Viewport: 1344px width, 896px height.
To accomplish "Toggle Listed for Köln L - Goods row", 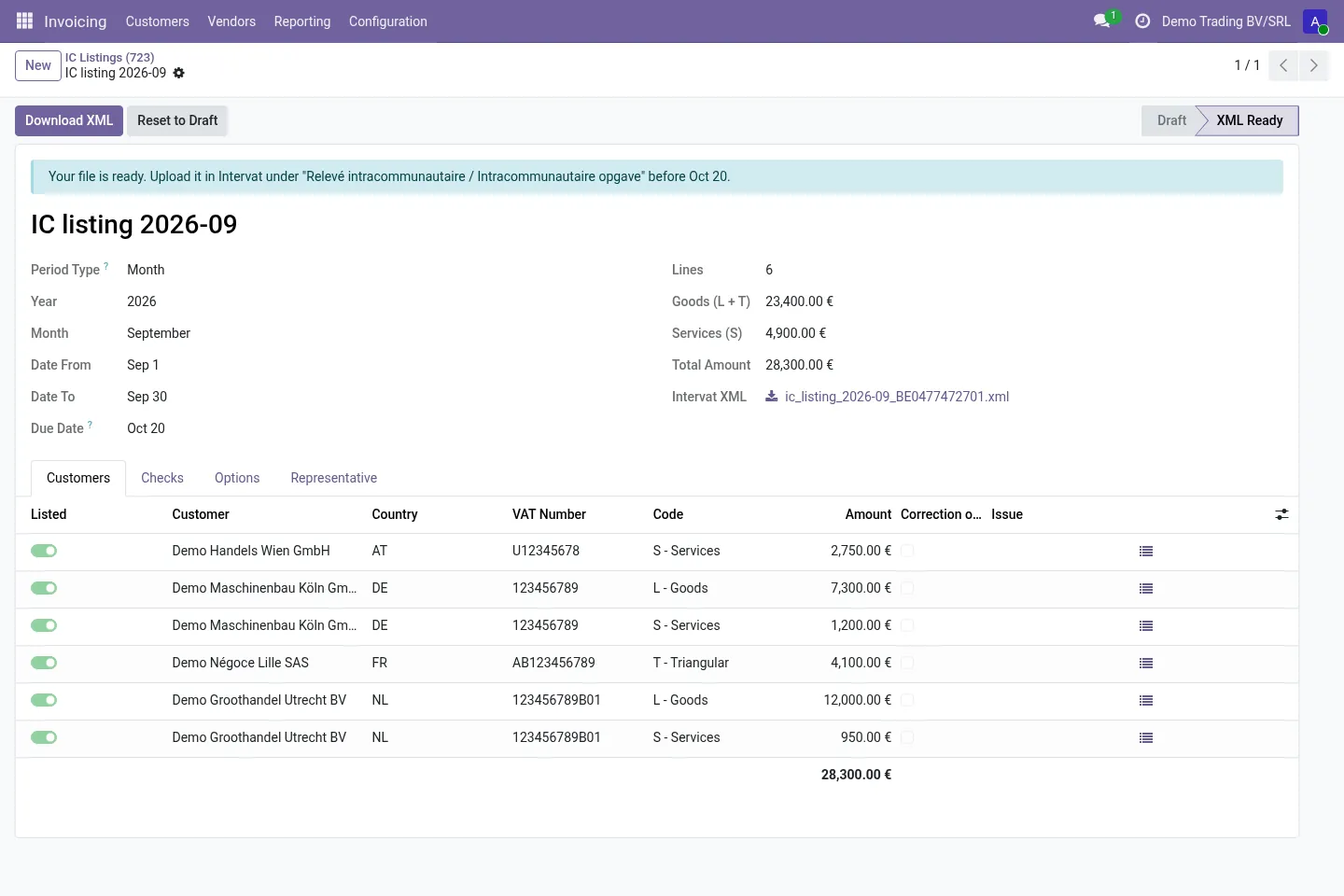I will pos(44,588).
